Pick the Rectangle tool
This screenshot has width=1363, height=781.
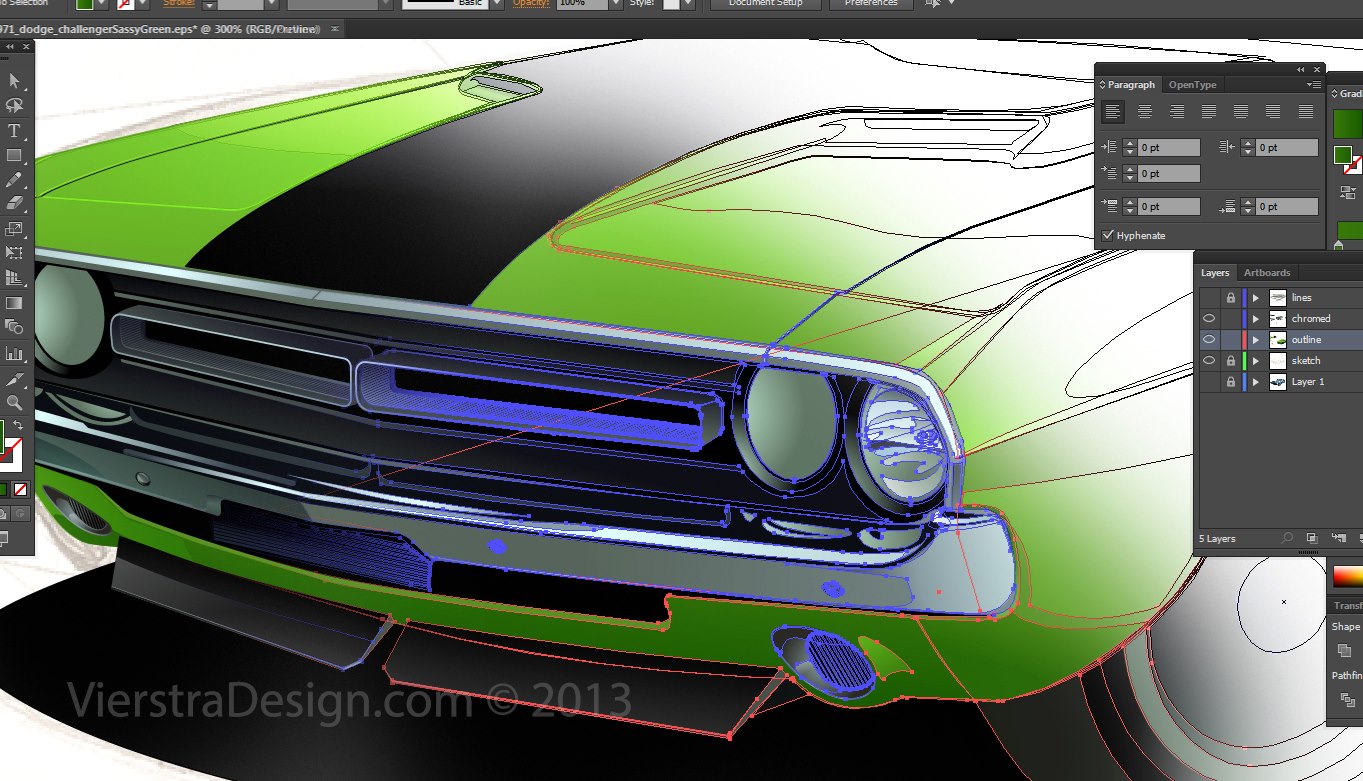point(14,156)
